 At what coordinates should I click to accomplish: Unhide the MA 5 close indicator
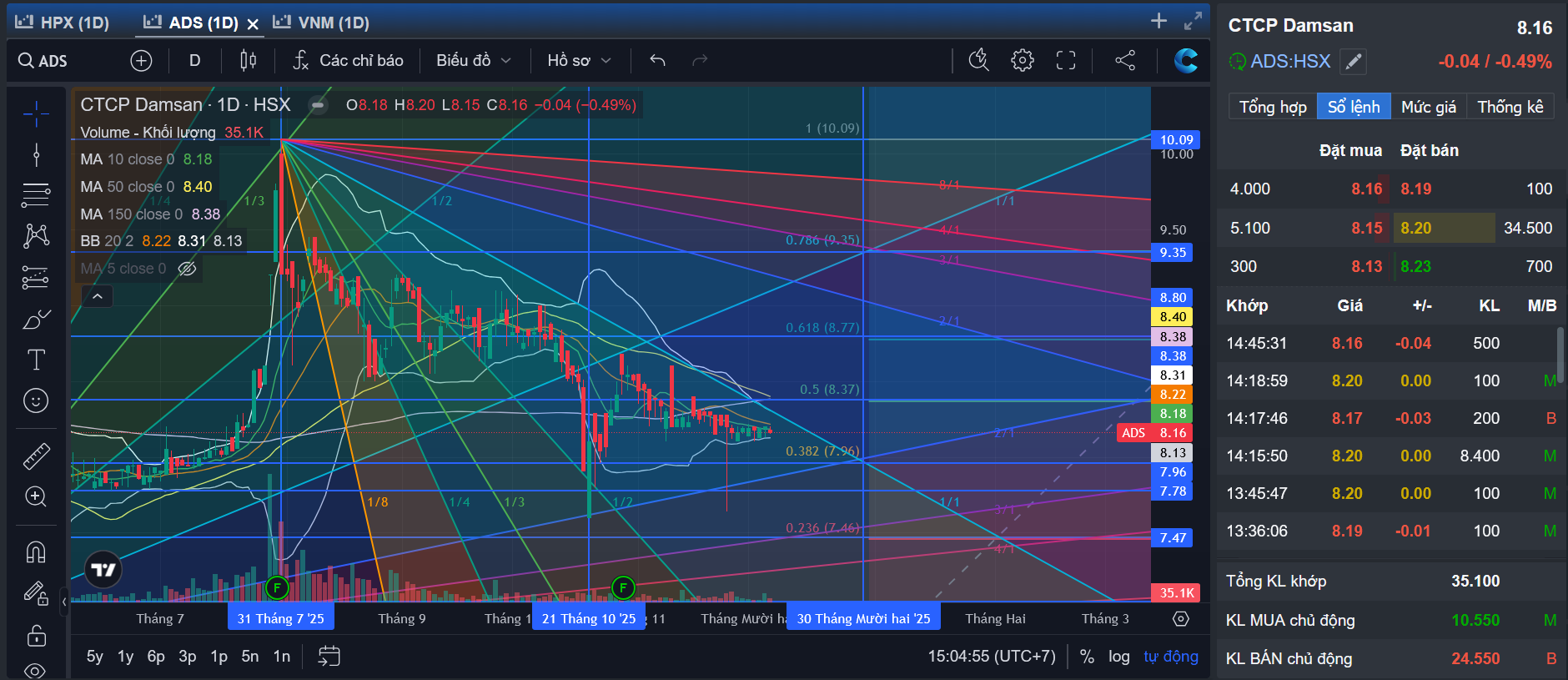click(x=188, y=269)
